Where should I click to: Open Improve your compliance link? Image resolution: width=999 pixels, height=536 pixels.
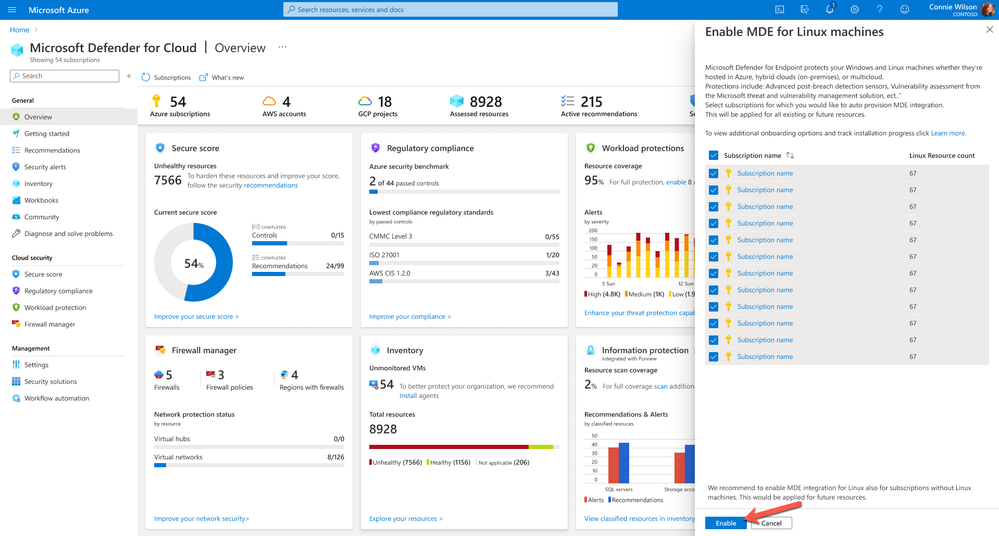pos(410,316)
